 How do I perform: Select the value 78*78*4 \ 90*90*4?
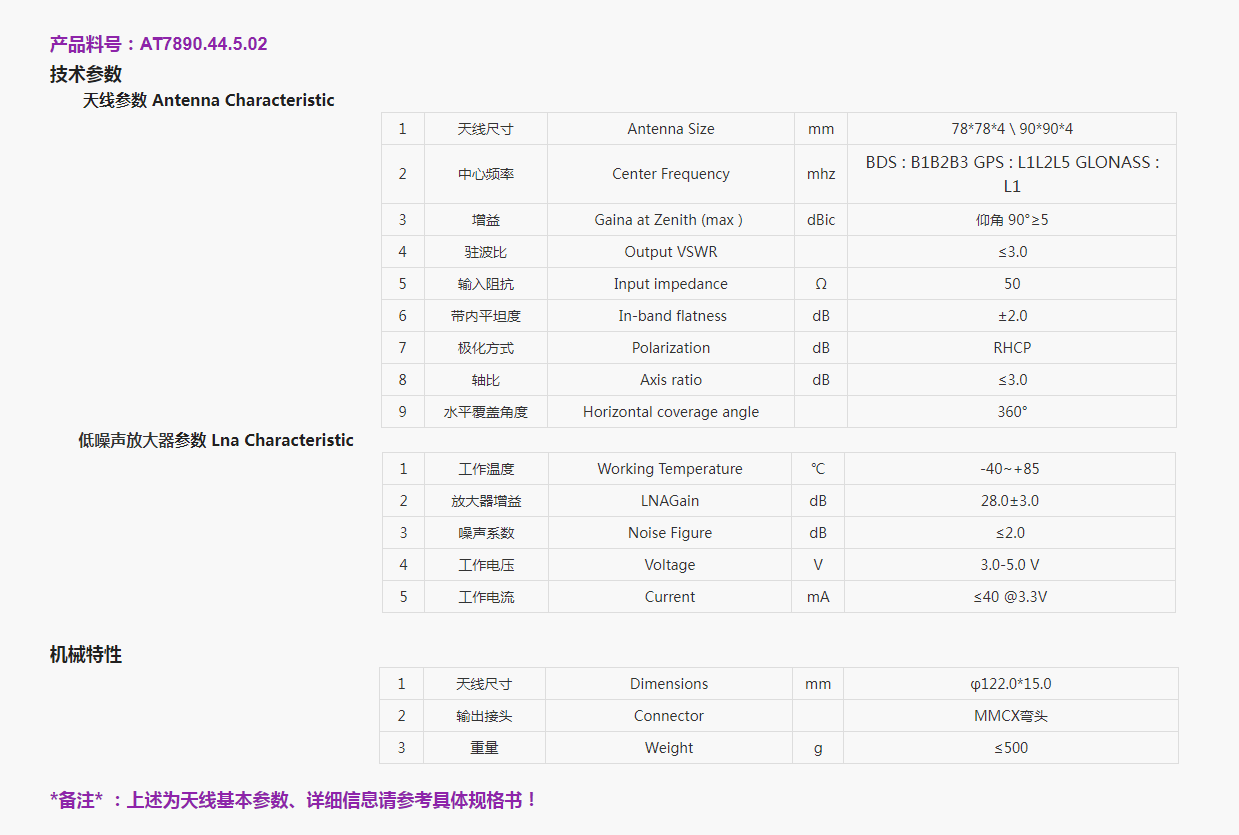(x=1012, y=129)
